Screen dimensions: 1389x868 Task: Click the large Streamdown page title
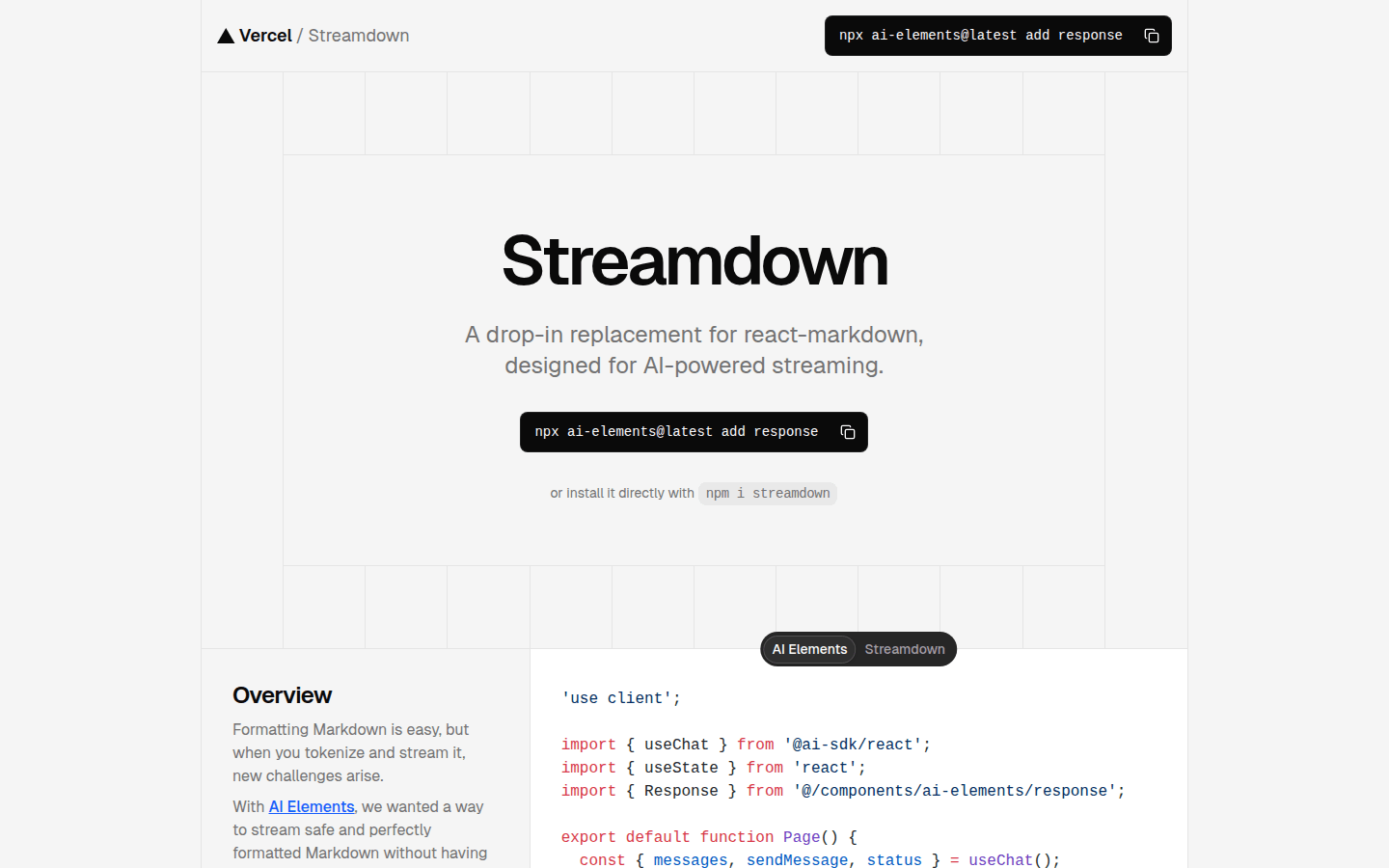[x=694, y=260]
